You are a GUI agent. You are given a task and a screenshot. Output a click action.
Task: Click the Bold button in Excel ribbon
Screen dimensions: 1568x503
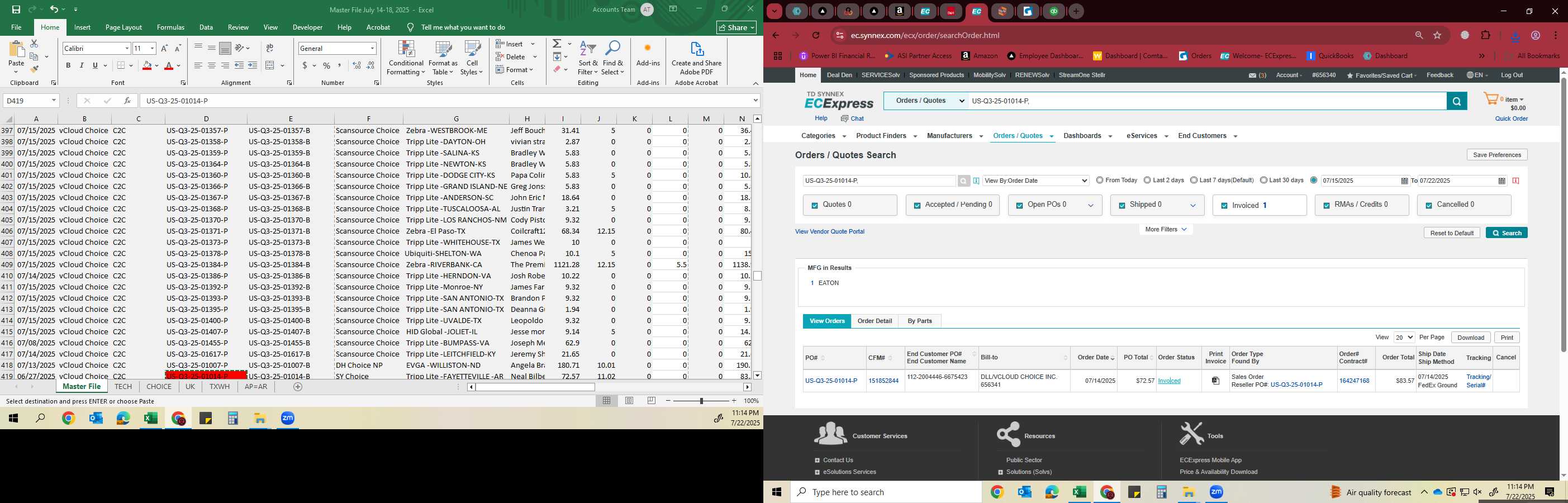point(68,66)
